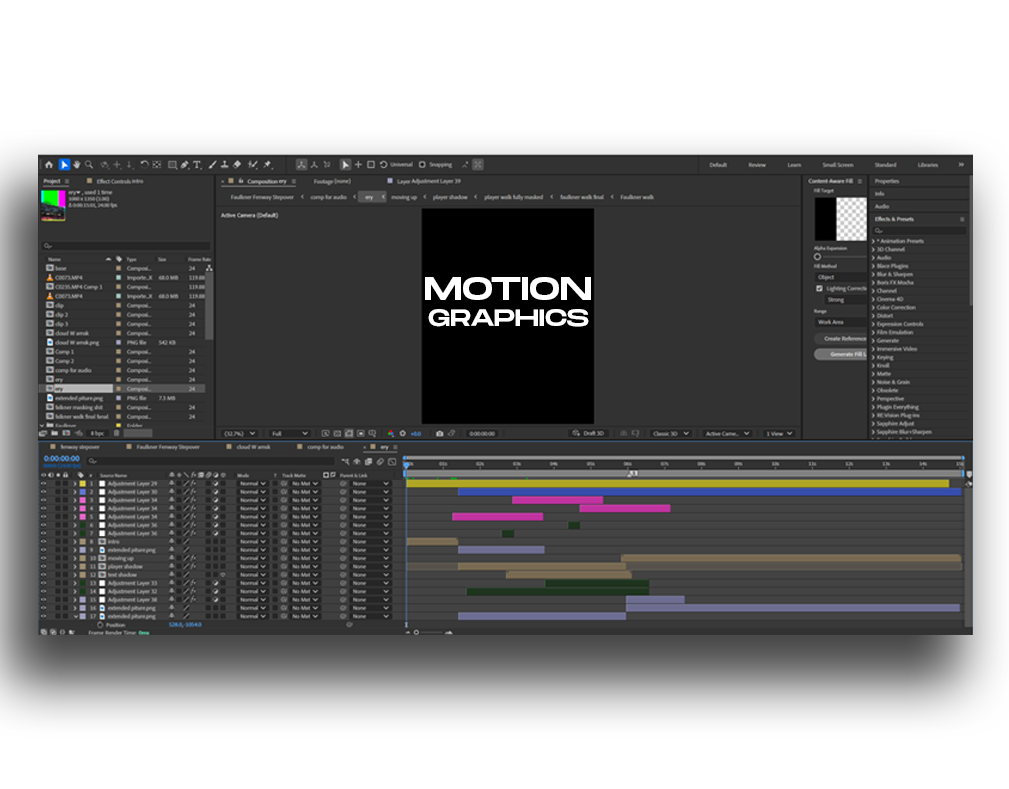Expand the Color Correction effects category

873,308
